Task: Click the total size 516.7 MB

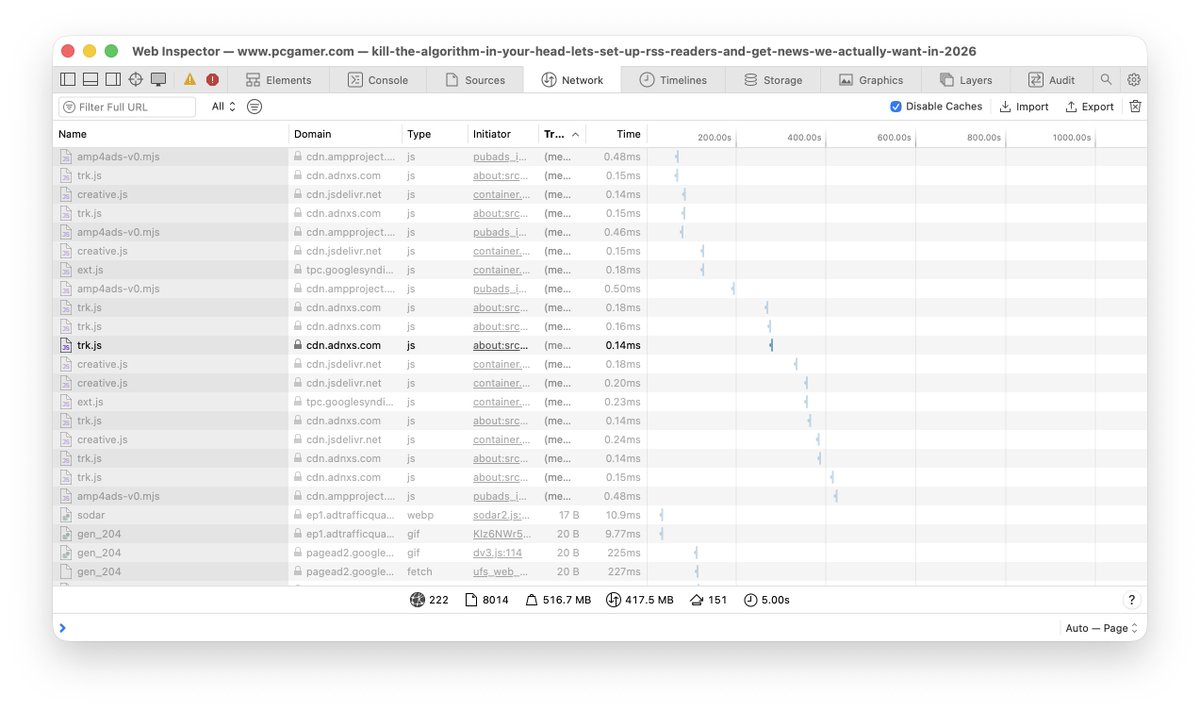Action: [558, 600]
